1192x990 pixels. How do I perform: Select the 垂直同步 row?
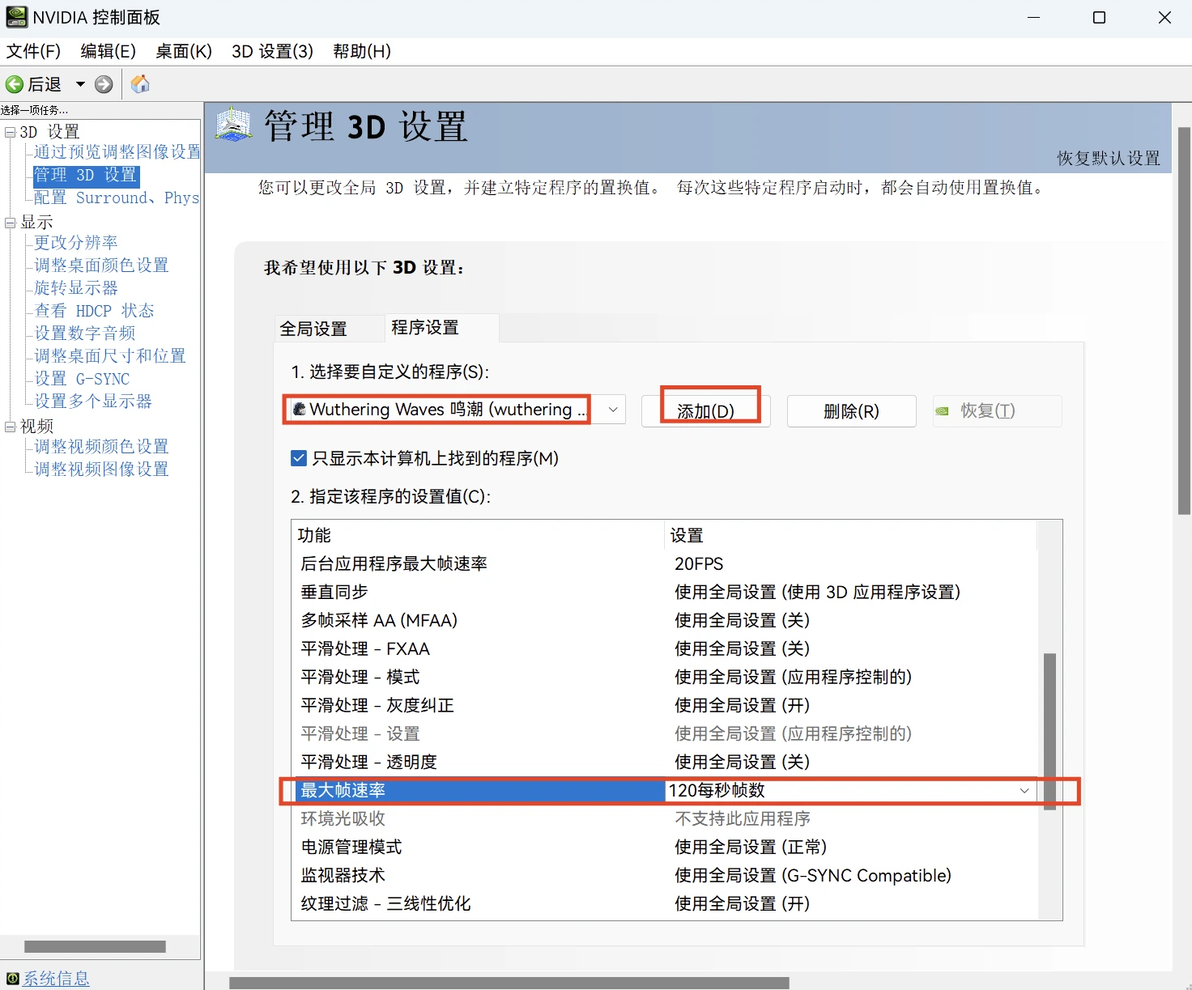pyautogui.click(x=663, y=592)
